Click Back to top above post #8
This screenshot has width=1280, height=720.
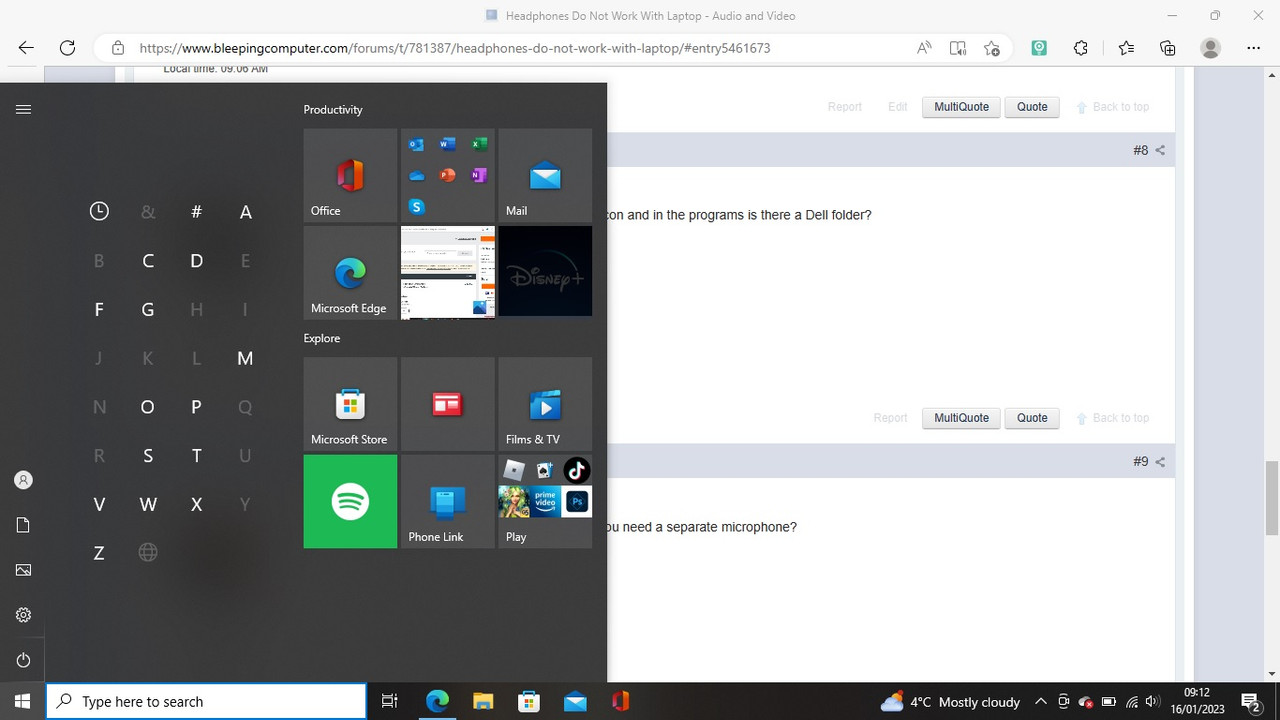point(1113,107)
